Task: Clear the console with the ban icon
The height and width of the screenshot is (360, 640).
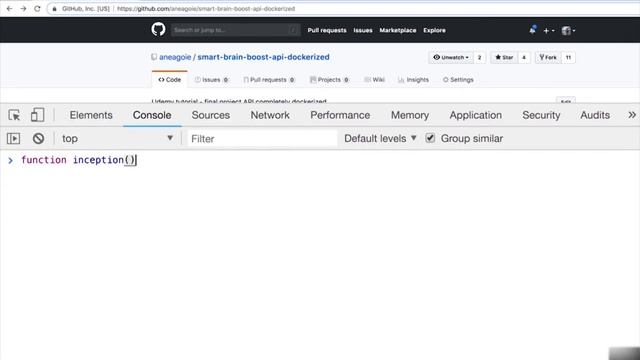Action: [38, 138]
